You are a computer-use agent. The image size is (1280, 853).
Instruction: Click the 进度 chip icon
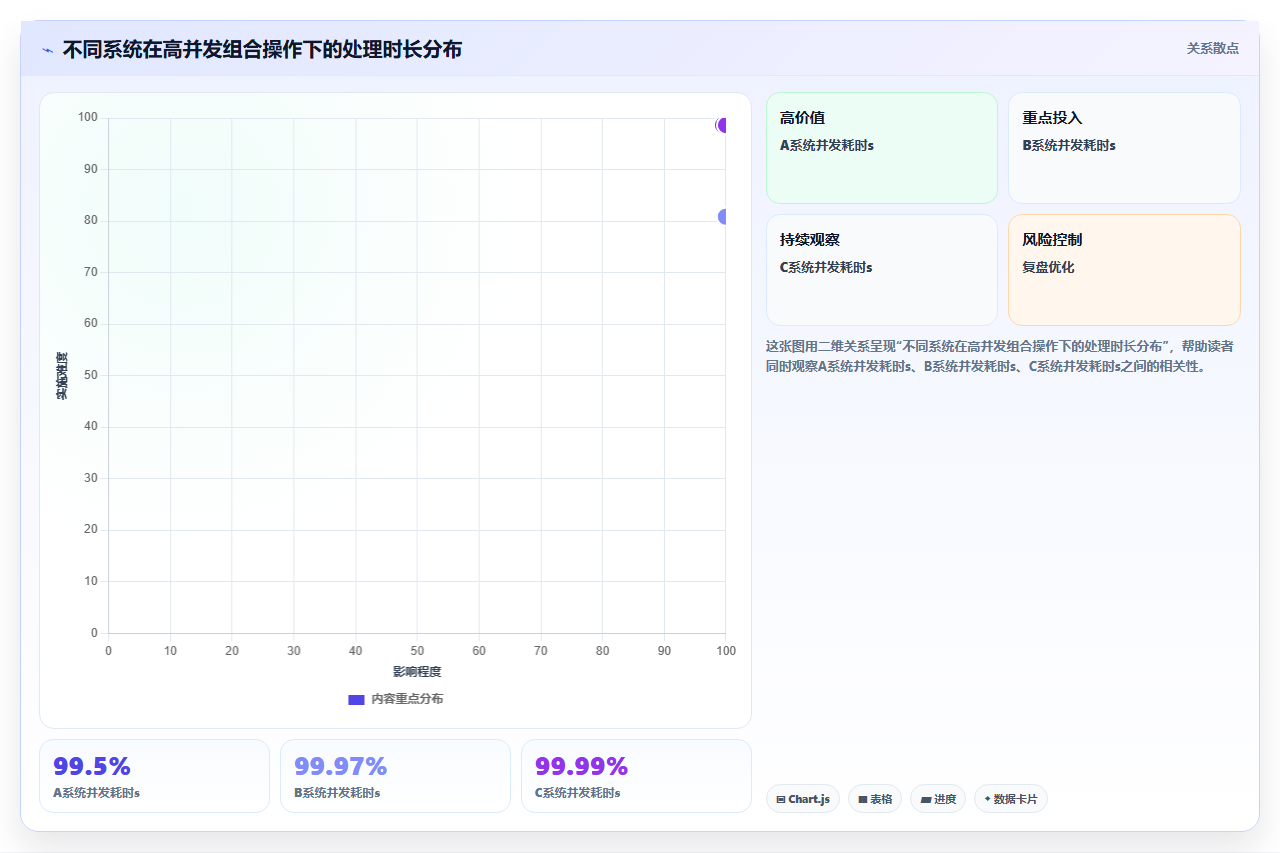pyautogui.click(x=926, y=799)
